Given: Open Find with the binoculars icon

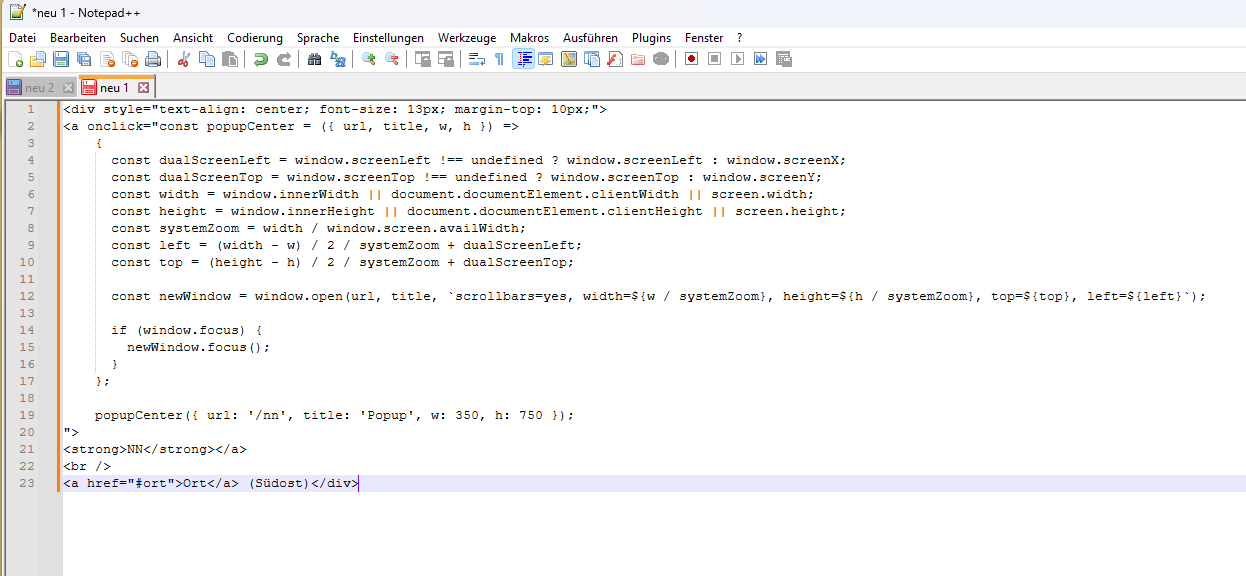Looking at the screenshot, I should tap(314, 60).
